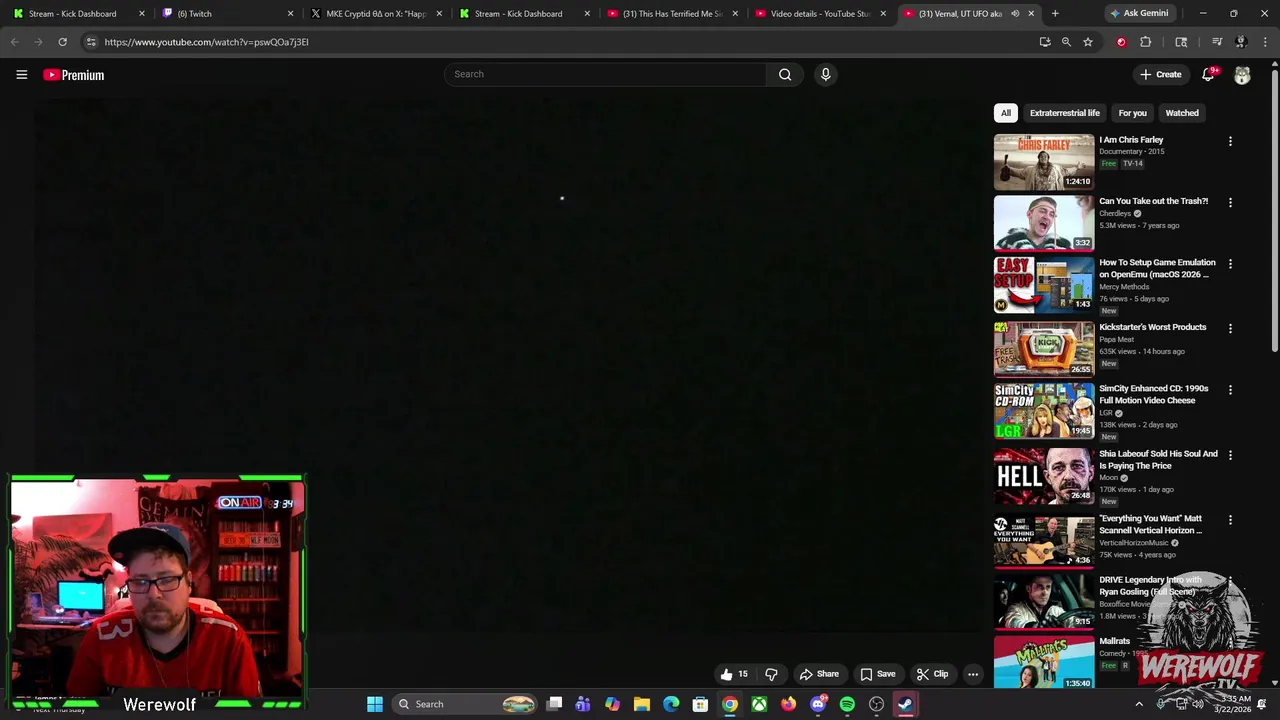Dislike the video with thumbs down
The image size is (1280, 720).
point(771,674)
